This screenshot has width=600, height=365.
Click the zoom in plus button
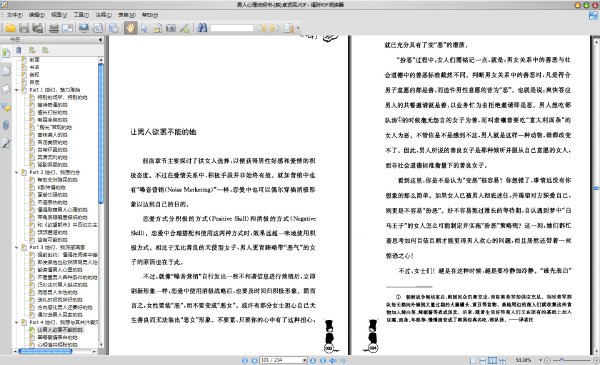(596, 360)
